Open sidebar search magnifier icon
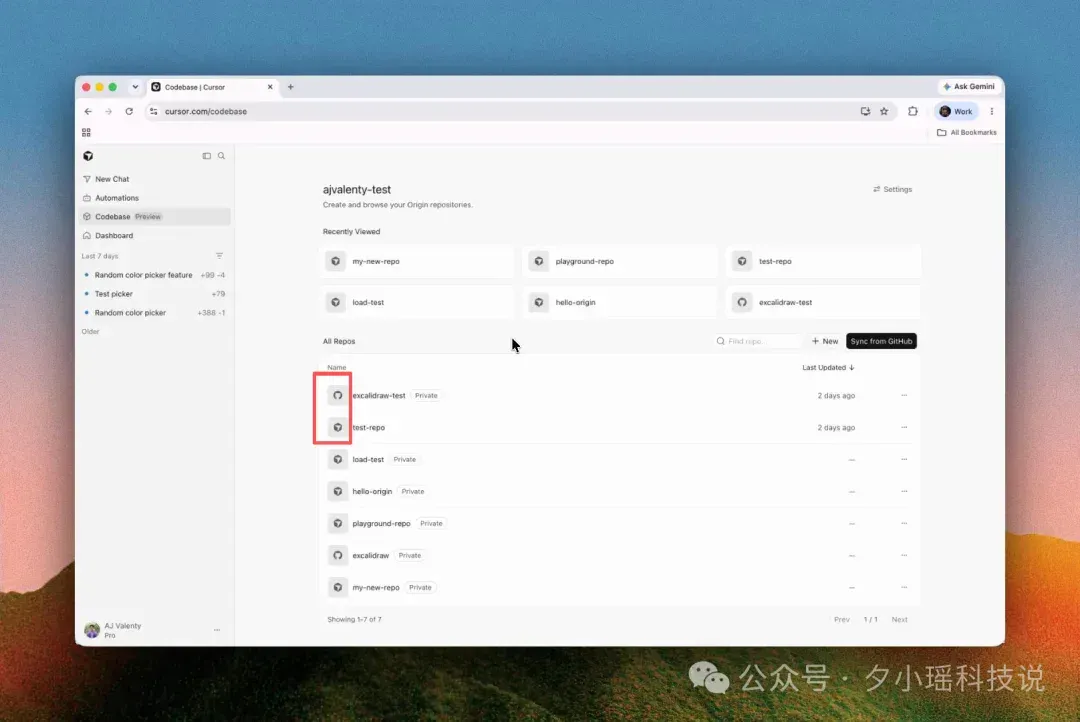The height and width of the screenshot is (722, 1080). (221, 156)
